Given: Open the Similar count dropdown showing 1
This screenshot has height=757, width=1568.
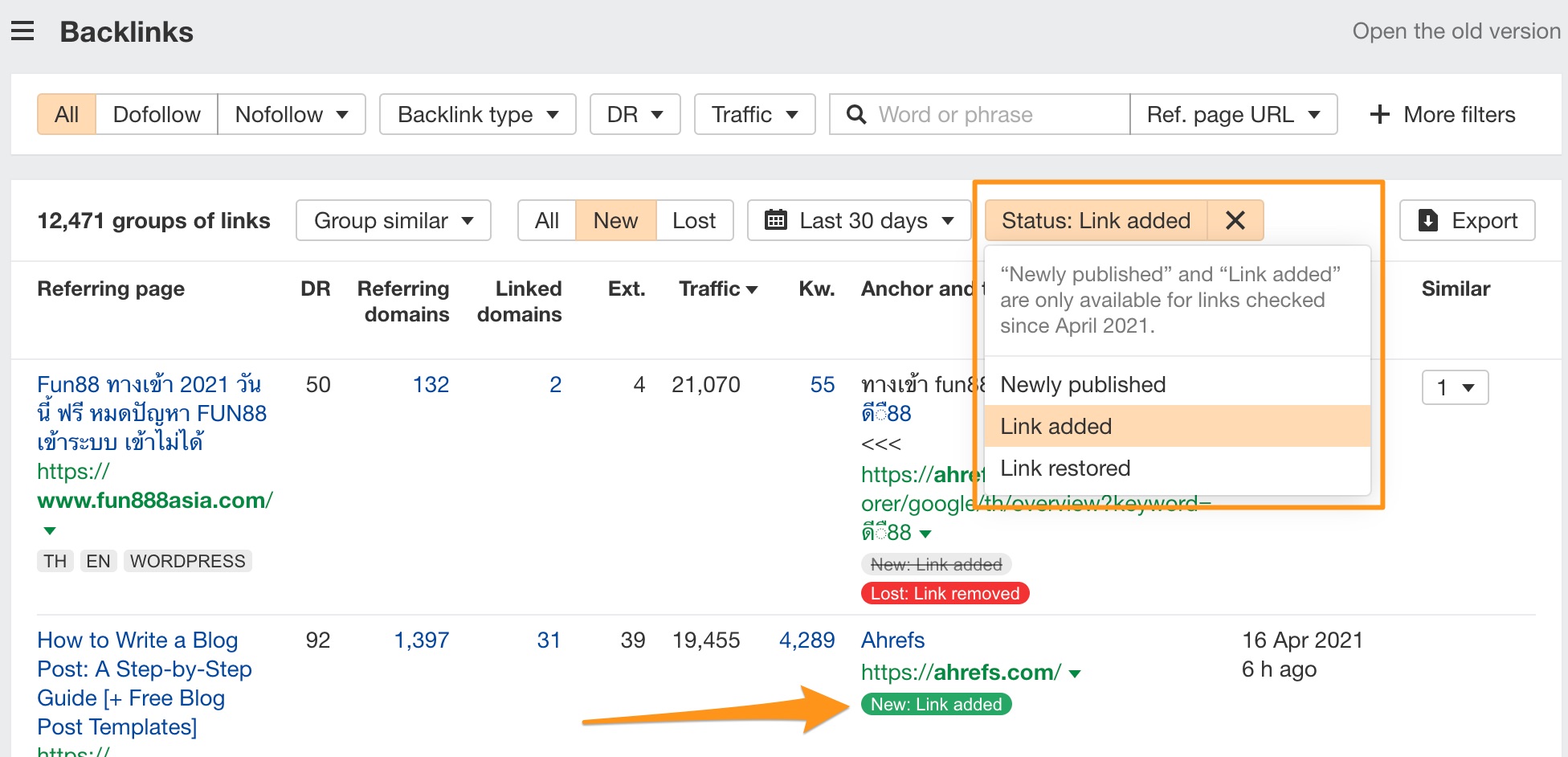Looking at the screenshot, I should 1455,387.
